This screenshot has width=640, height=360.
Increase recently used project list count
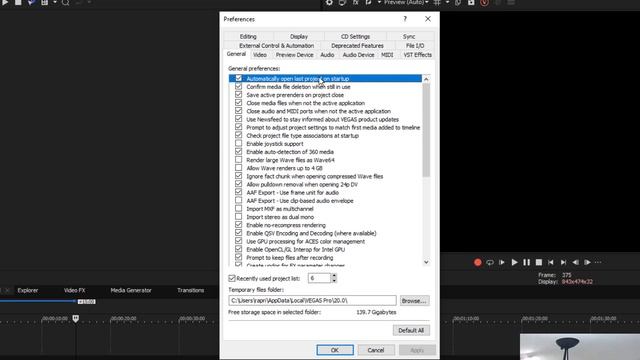334,276
